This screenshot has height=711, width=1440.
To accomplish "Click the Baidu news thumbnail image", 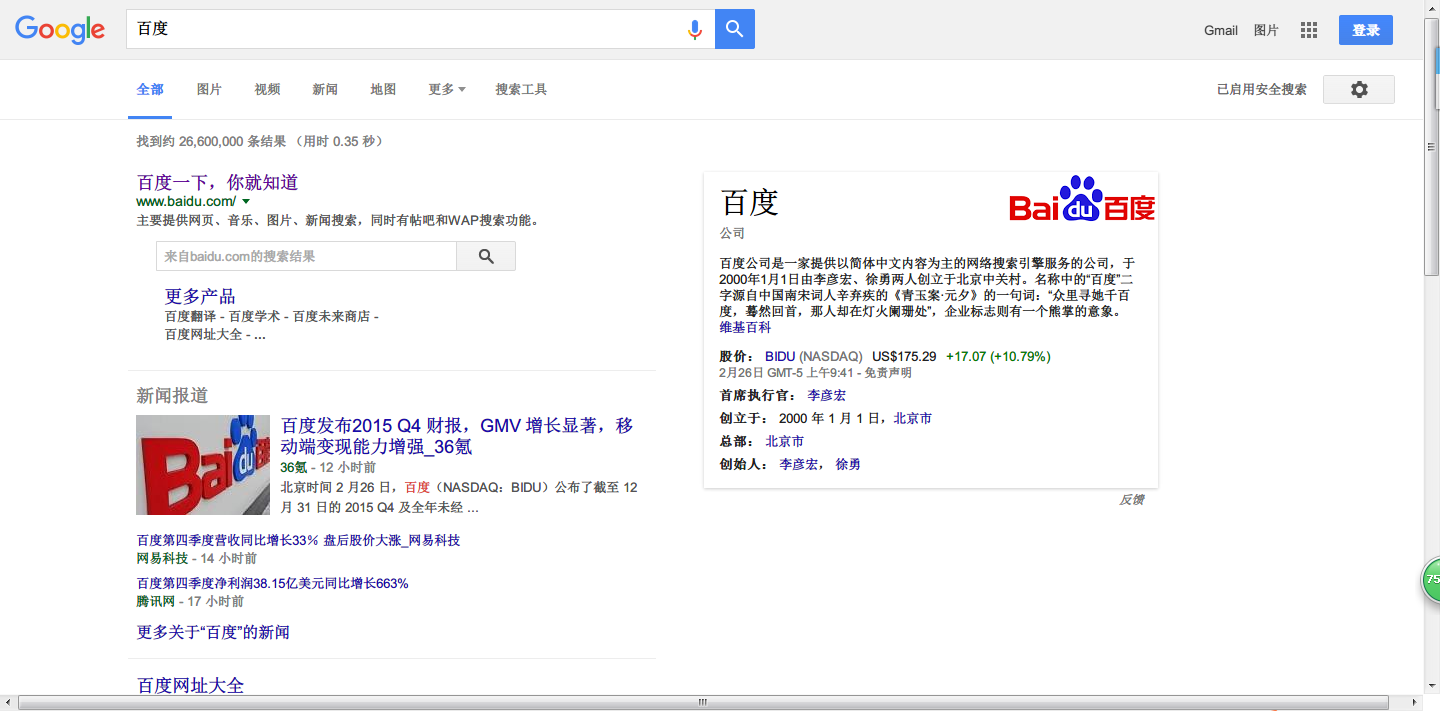I will (203, 465).
